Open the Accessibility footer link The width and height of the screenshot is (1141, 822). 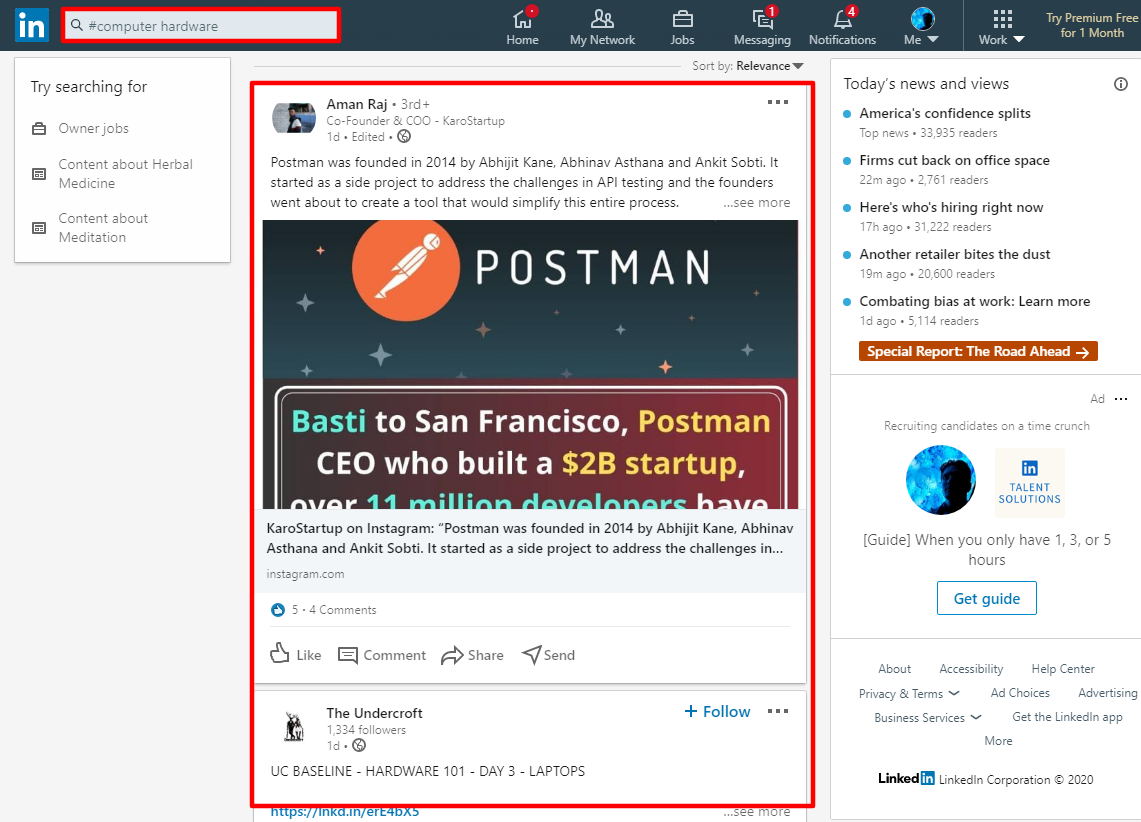(971, 669)
